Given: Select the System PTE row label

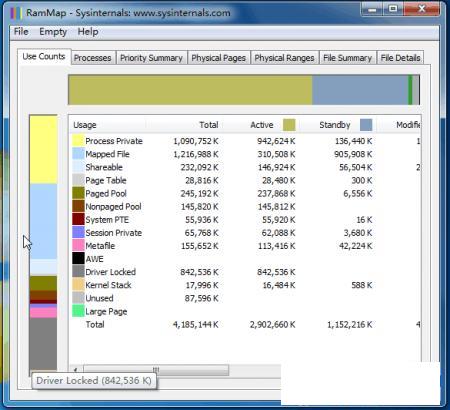Looking at the screenshot, I should click(x=107, y=220).
